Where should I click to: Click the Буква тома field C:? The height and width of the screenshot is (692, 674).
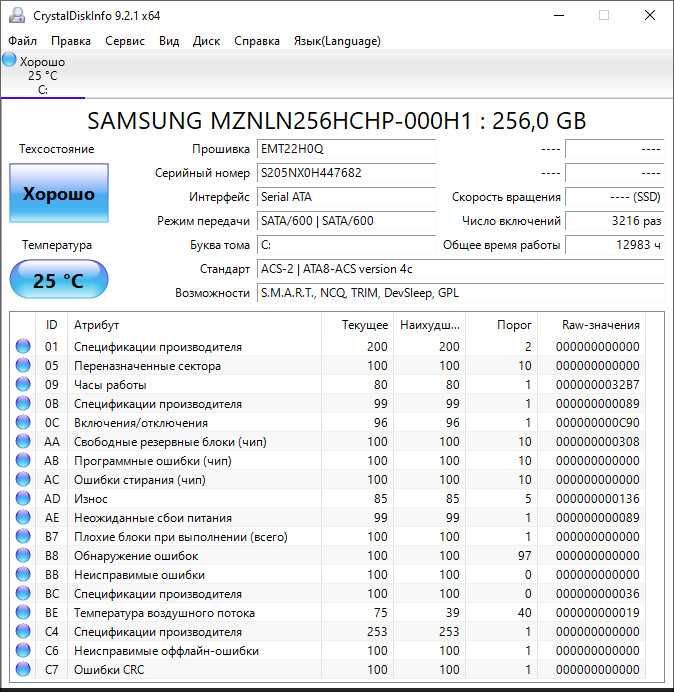pos(346,245)
